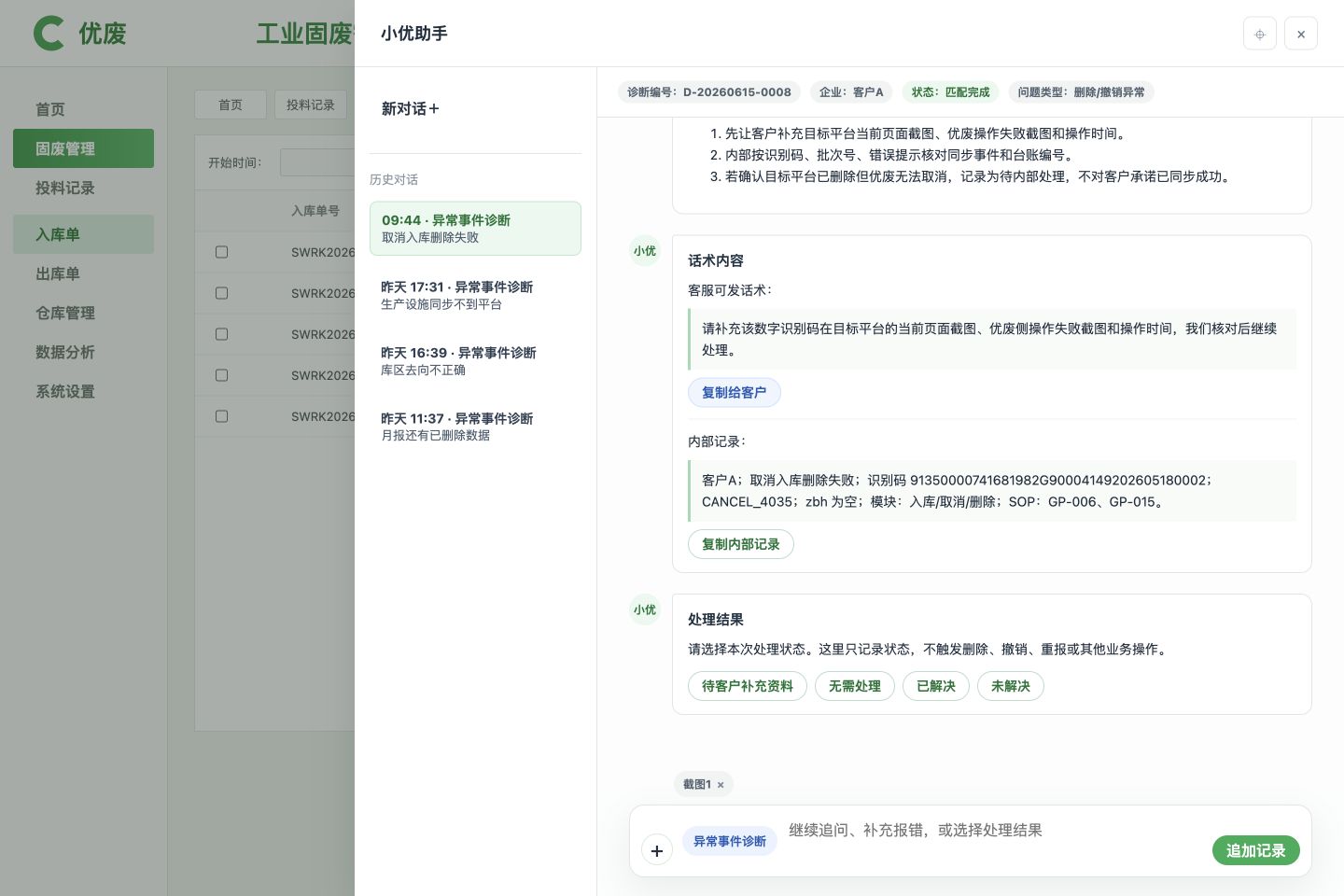The height and width of the screenshot is (896, 1344).
Task: Click the 状态：匹配完成 tag
Action: coord(950,91)
